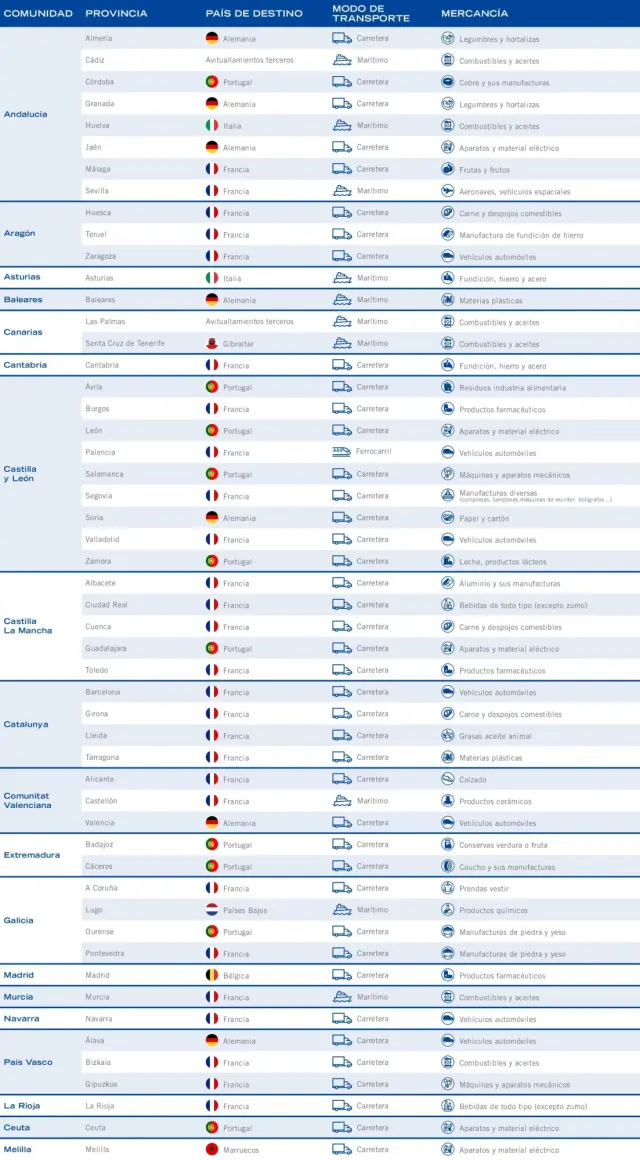Click the ship icon in the Castellón row
Screen dimensions: 640x1160
tap(342, 801)
